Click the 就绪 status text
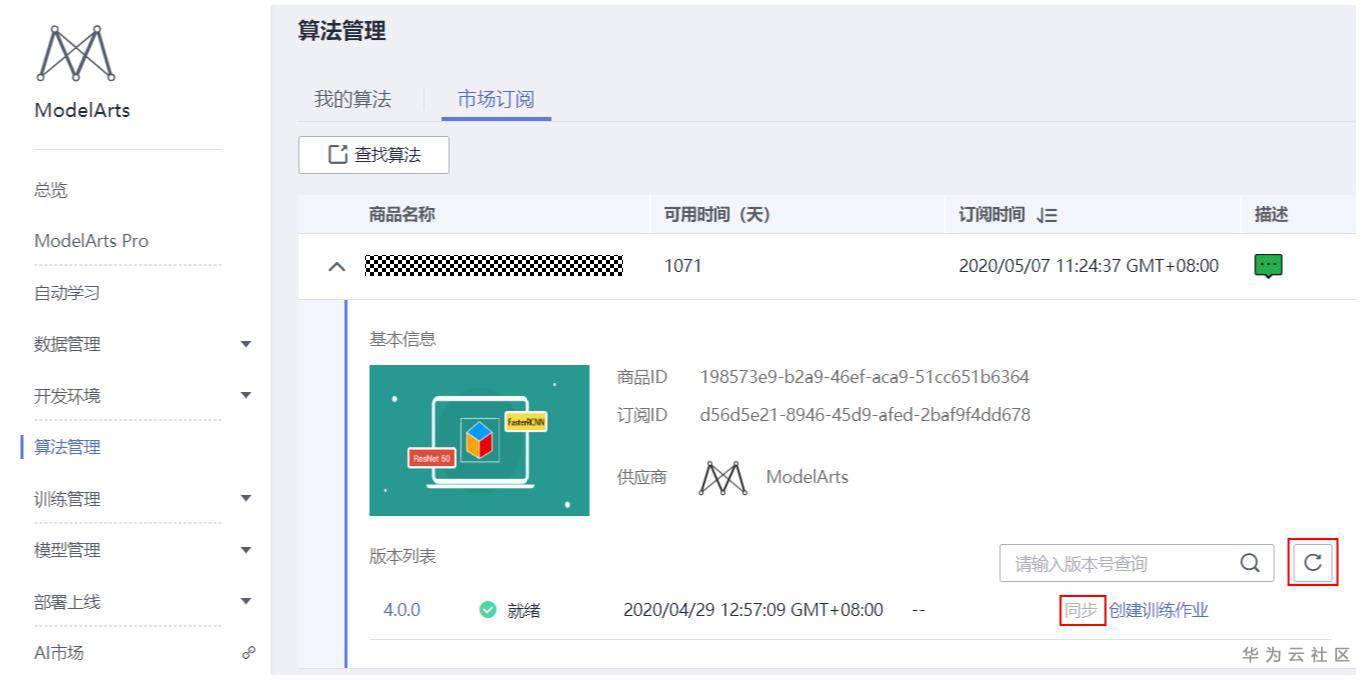Screen dimensions: 1363x680 click(524, 611)
